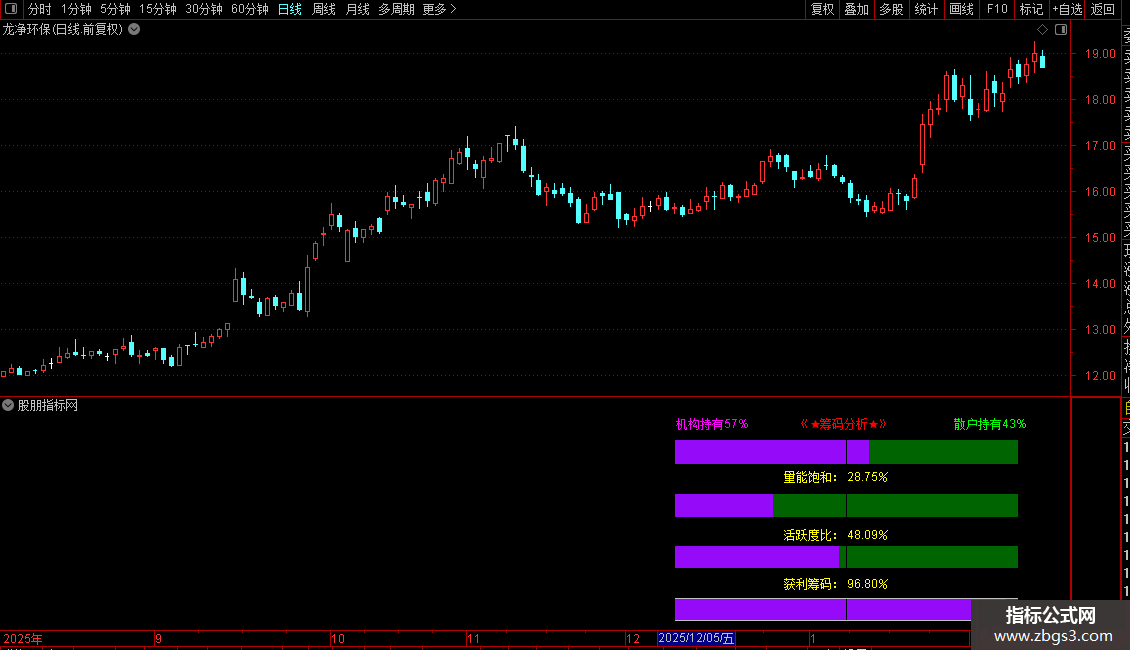Open the 统计 statistics tool
The width and height of the screenshot is (1130, 650).
click(926, 9)
